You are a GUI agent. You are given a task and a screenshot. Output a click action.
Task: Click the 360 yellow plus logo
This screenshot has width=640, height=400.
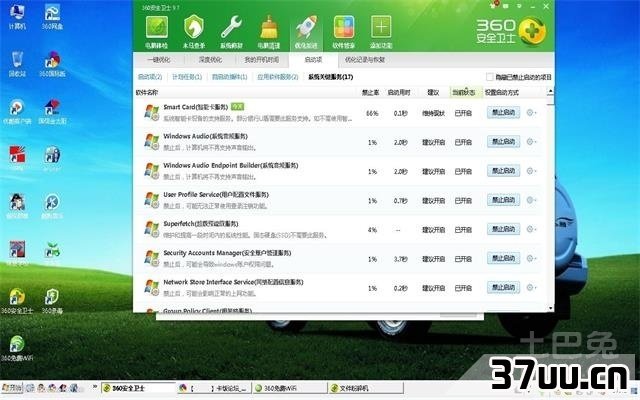[532, 31]
